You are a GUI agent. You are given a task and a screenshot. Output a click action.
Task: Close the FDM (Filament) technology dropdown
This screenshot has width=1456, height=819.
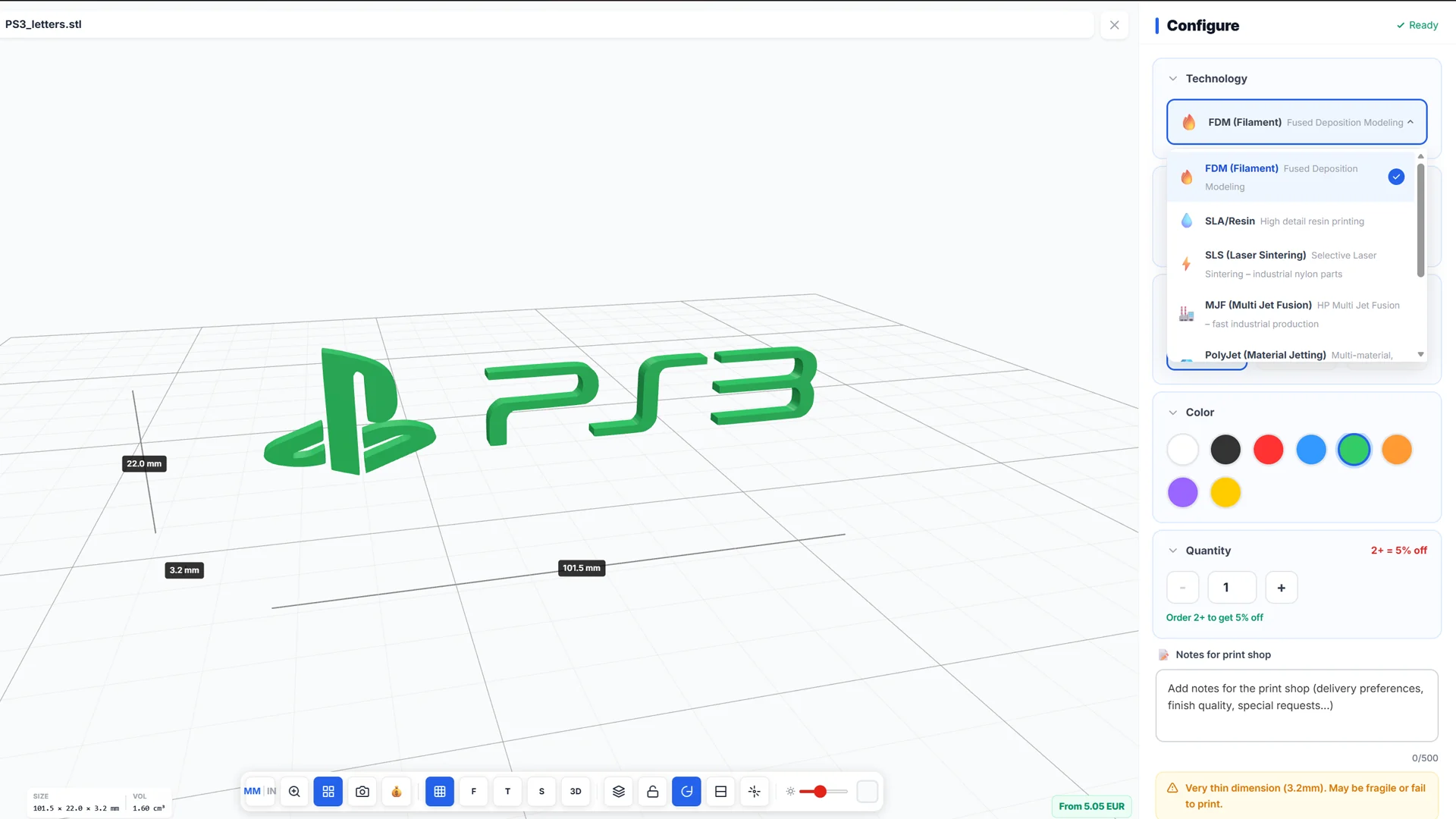click(x=1297, y=121)
